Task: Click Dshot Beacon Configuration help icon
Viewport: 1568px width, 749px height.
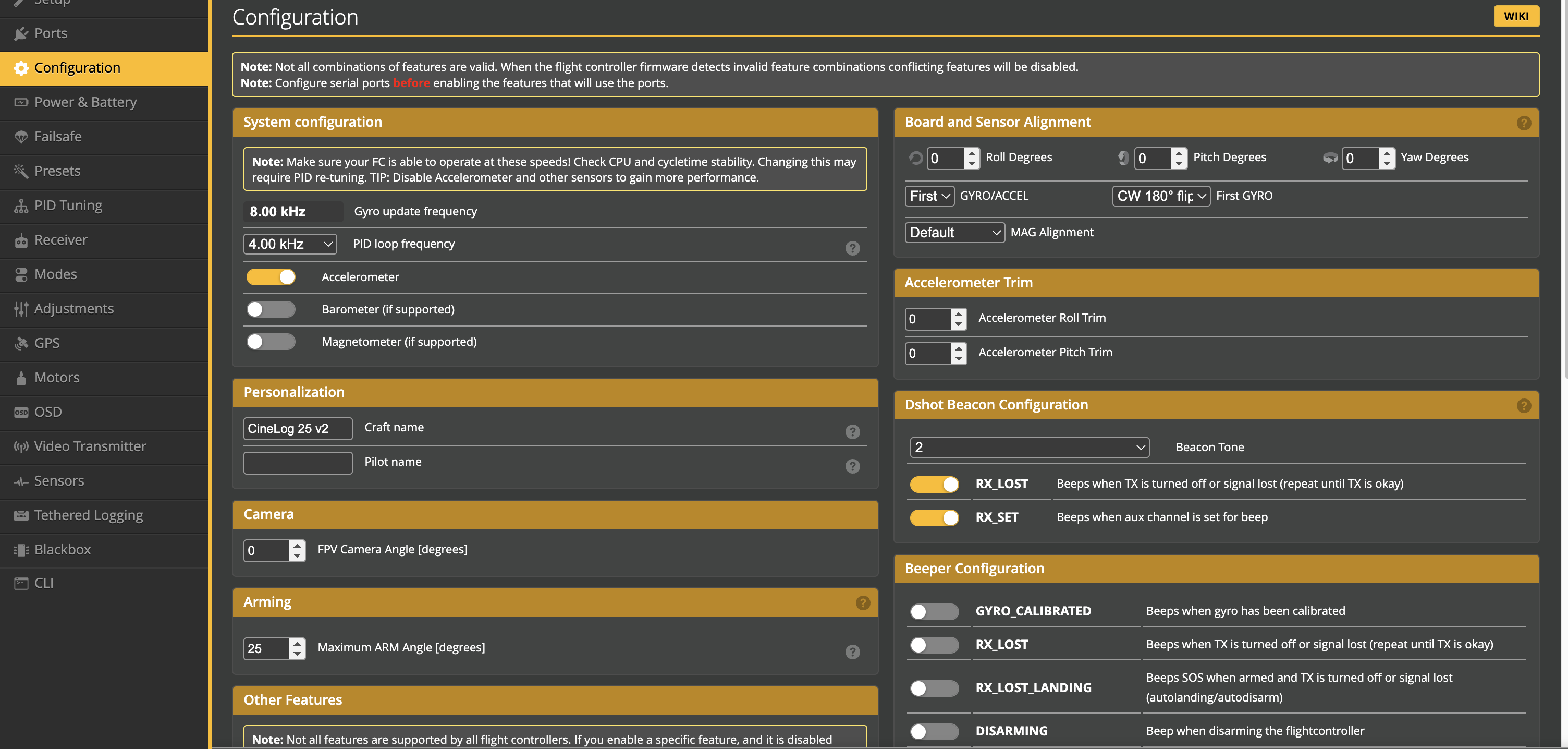Action: 1523,406
